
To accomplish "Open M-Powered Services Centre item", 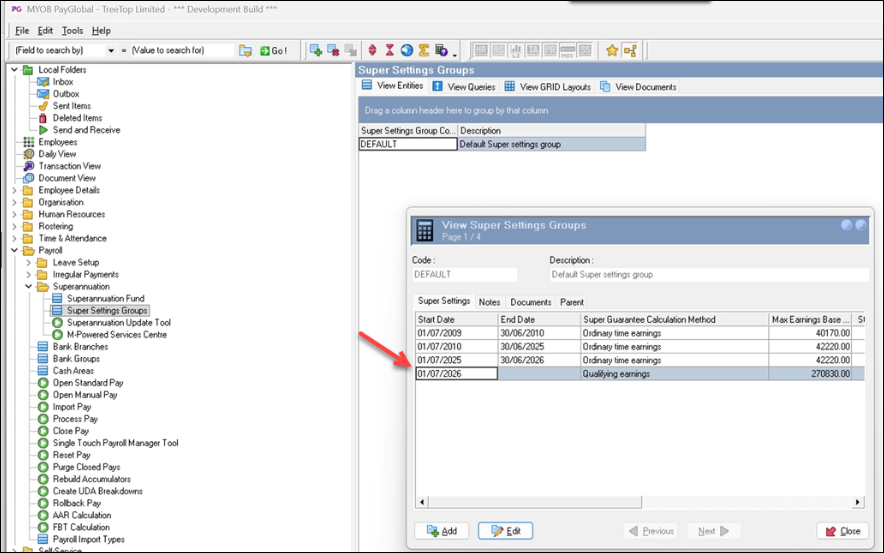I will click(x=117, y=334).
